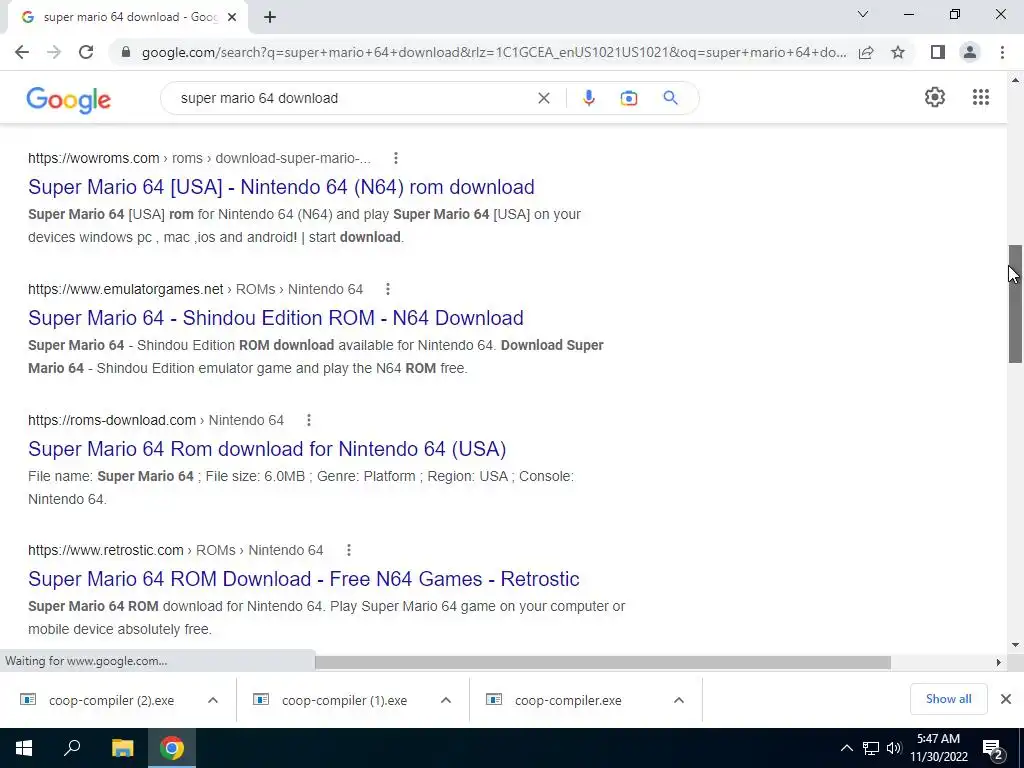Open Windows taskbar search
1024x768 pixels.
72,748
